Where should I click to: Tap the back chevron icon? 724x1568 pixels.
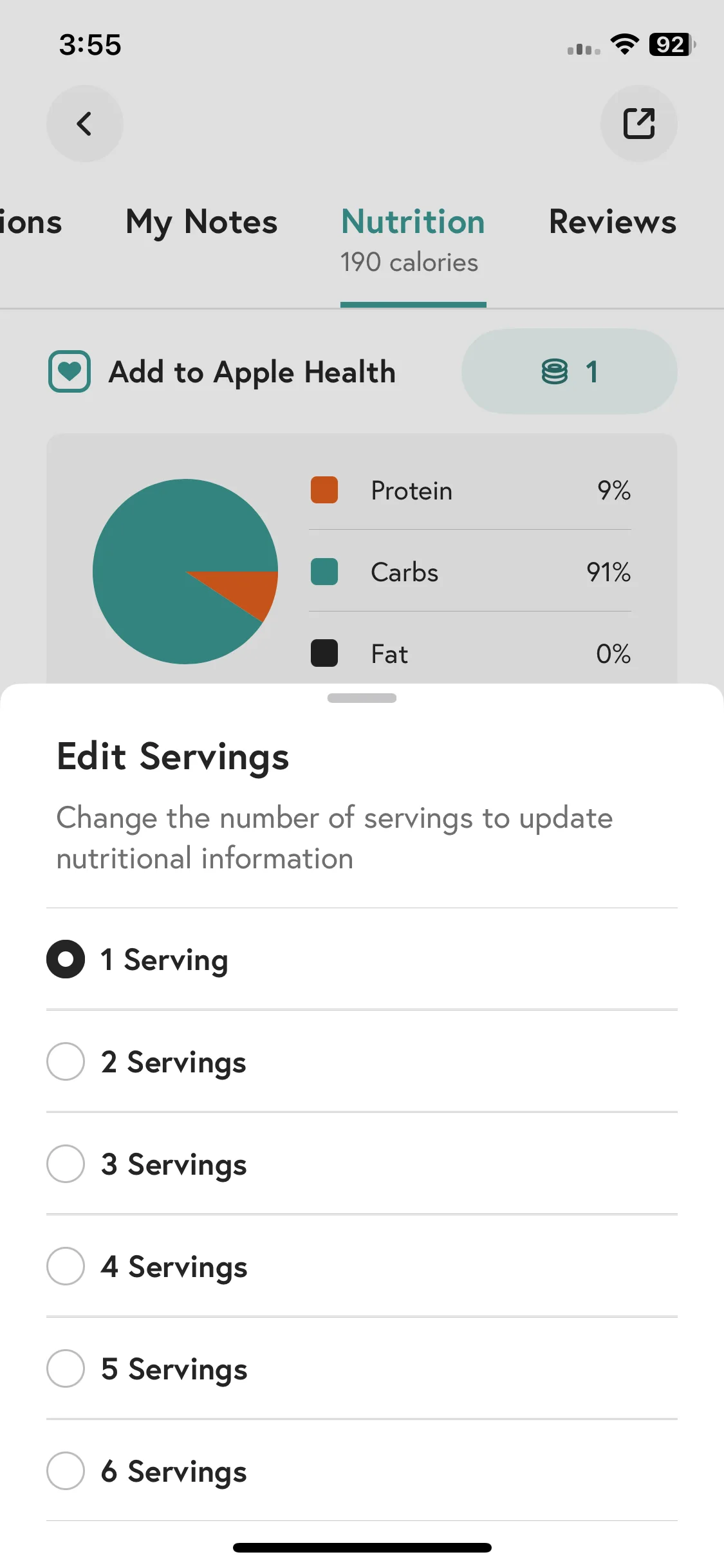tap(84, 124)
